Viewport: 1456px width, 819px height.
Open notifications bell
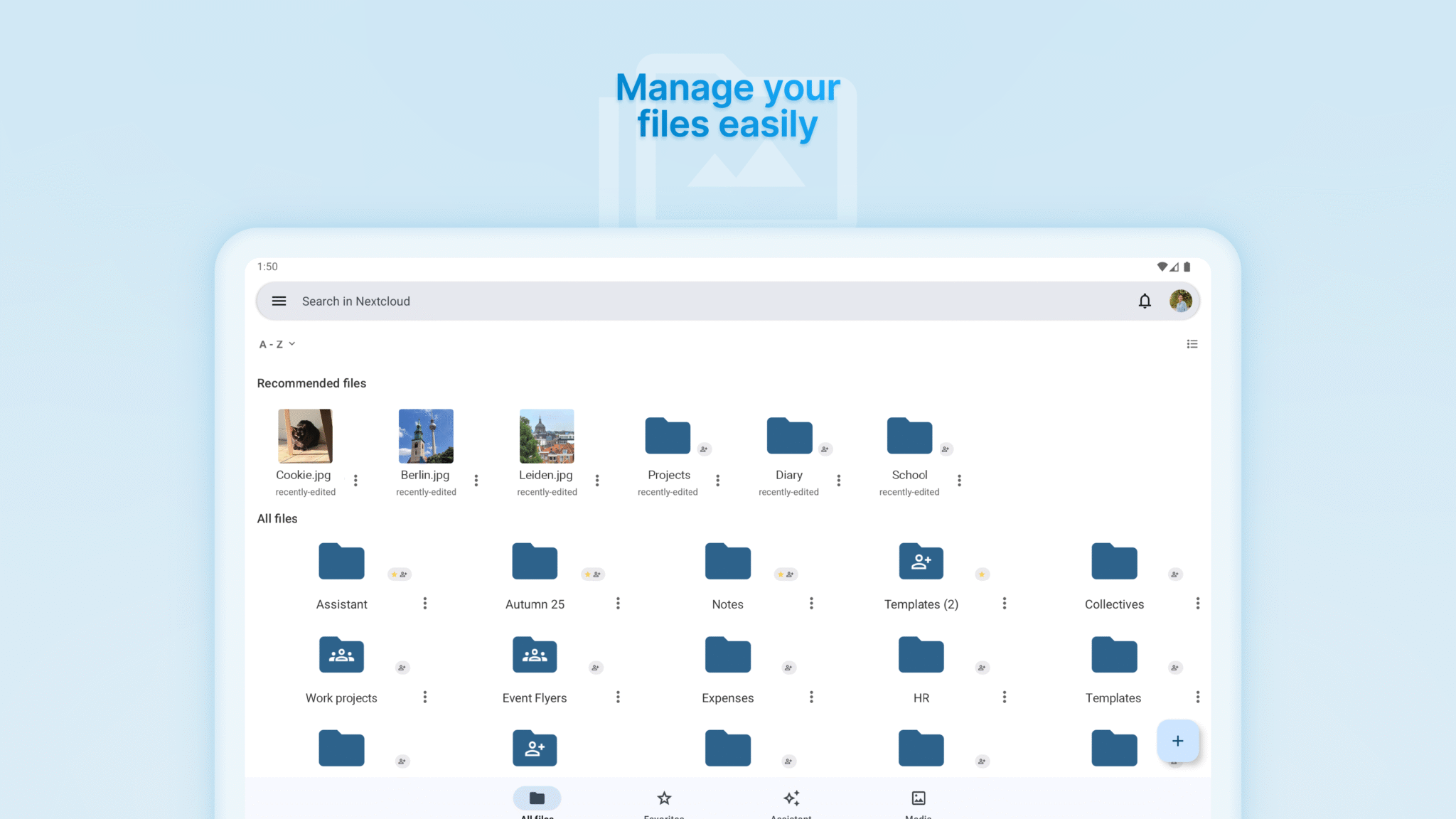pyautogui.click(x=1145, y=301)
